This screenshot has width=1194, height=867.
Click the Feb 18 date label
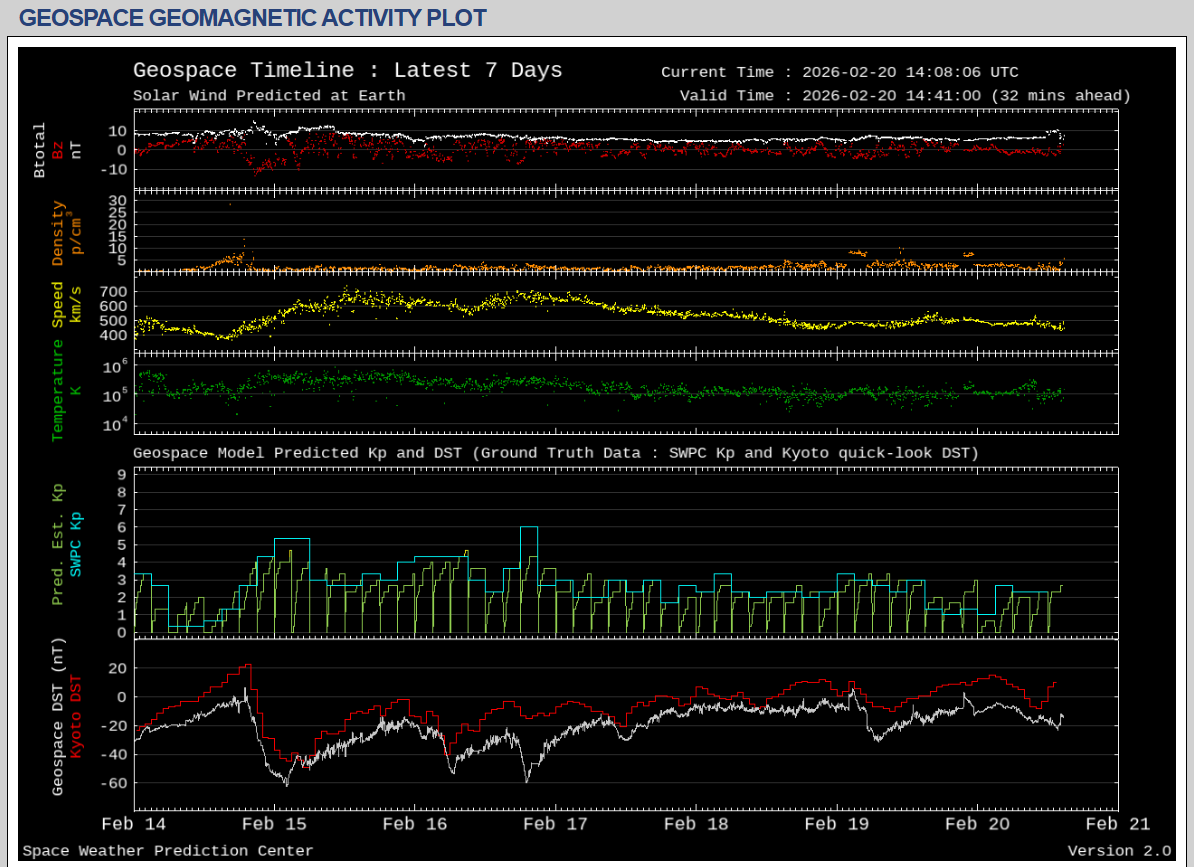point(696,824)
